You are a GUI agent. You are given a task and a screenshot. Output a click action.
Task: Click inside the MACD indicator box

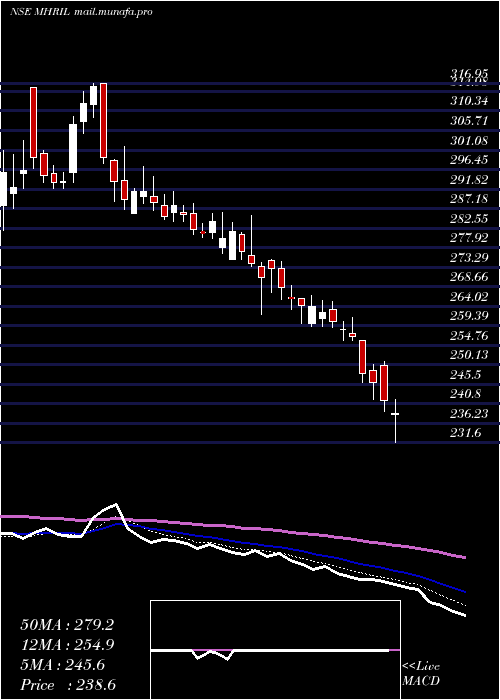(275, 650)
